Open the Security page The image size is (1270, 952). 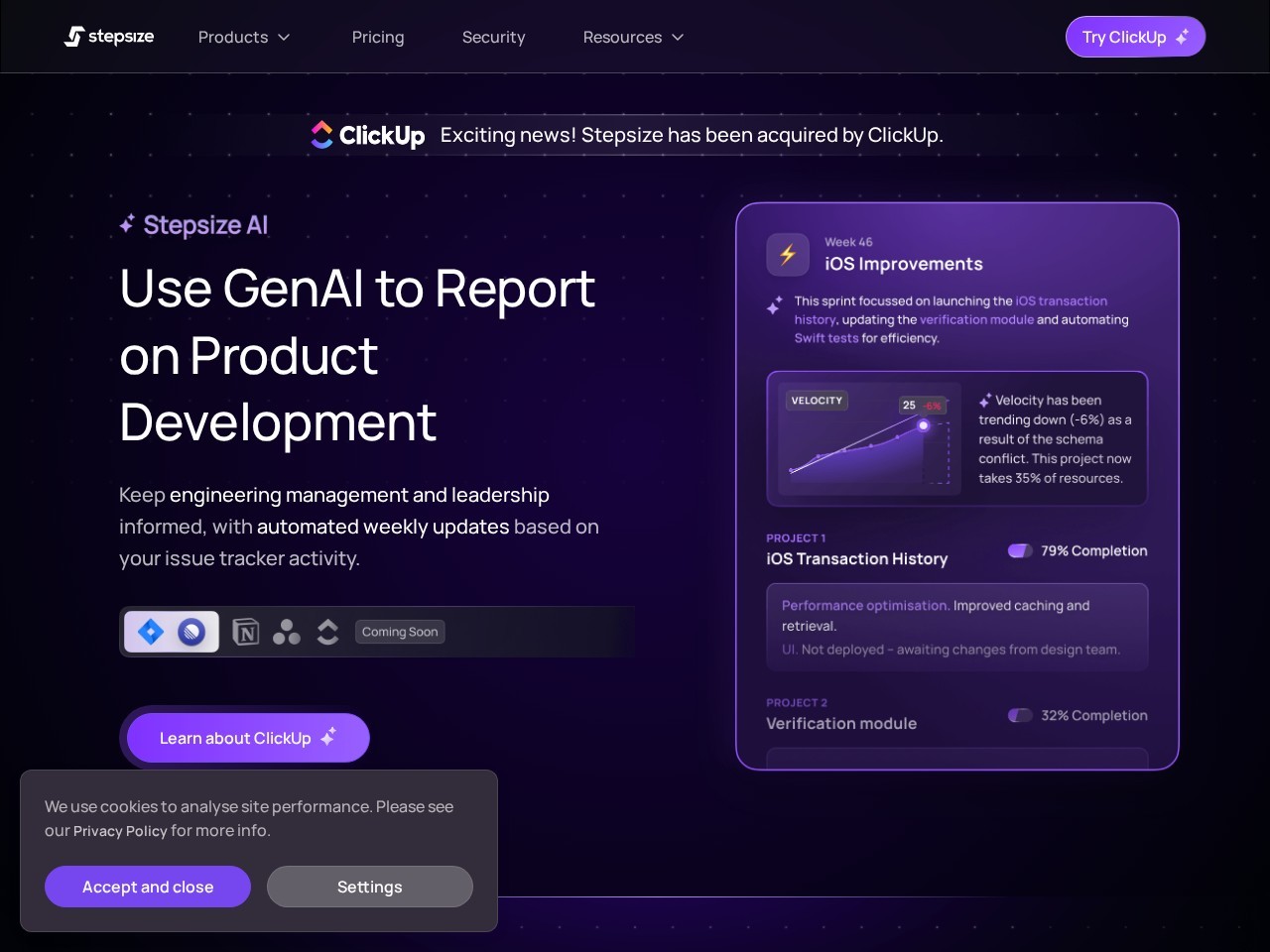[494, 37]
